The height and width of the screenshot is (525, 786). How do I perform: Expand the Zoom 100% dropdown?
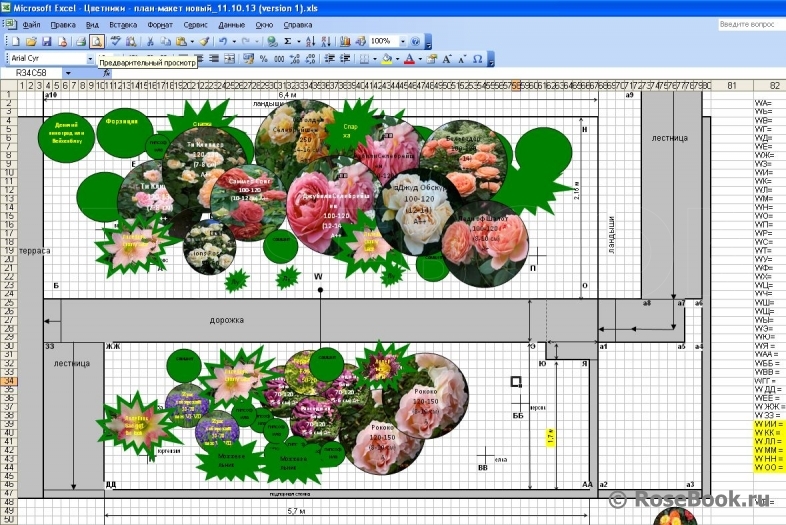pyautogui.click(x=401, y=41)
